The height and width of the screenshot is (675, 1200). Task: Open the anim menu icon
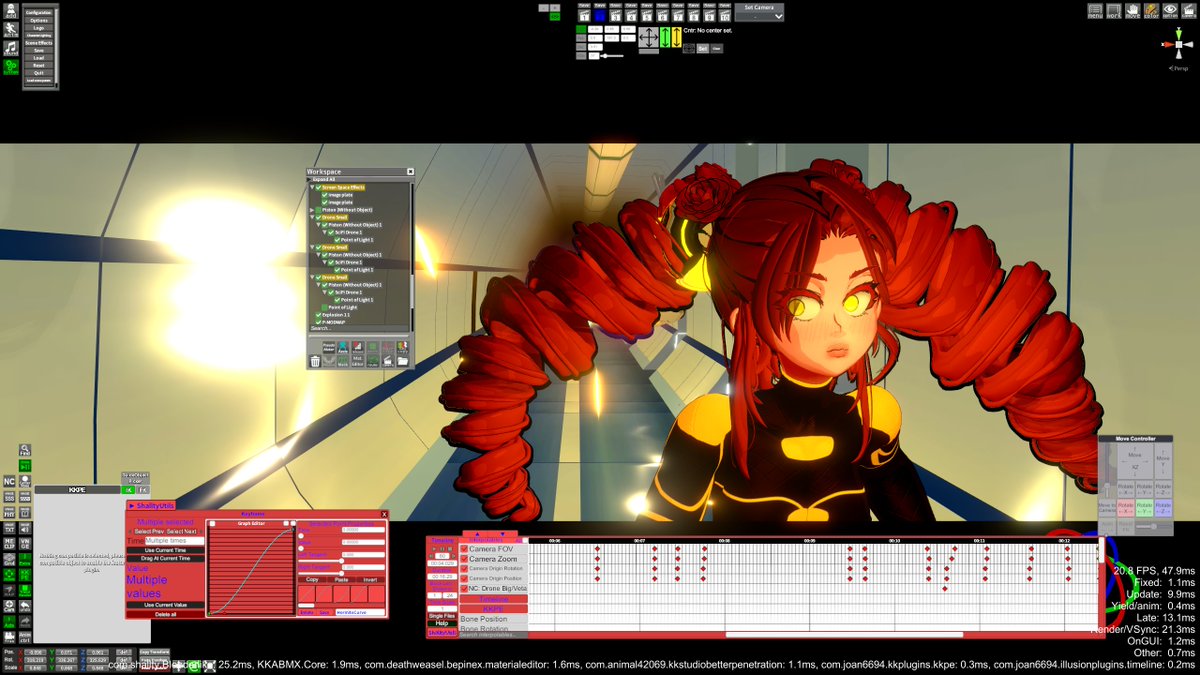click(x=11, y=30)
